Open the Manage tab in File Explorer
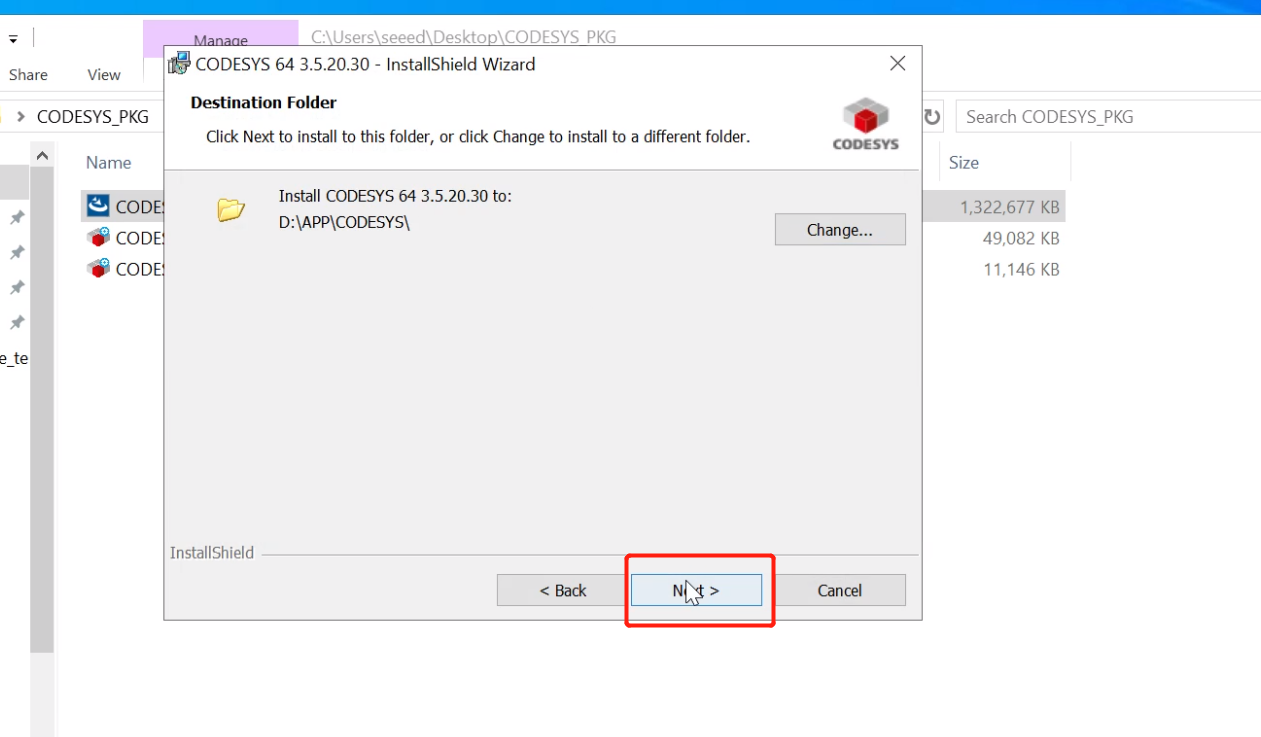The height and width of the screenshot is (737, 1261). pos(221,40)
